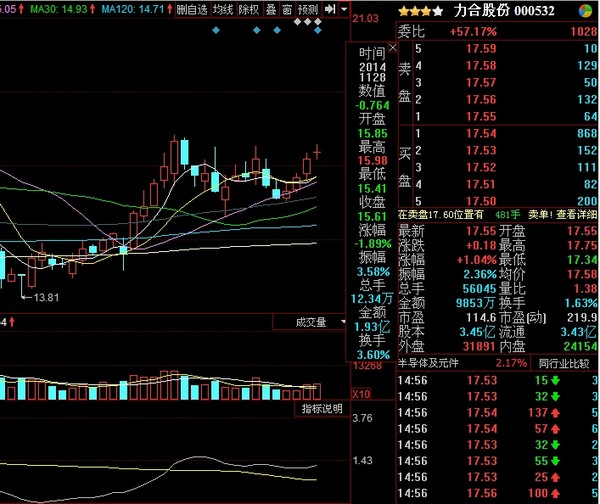Click the leftmost blue diamond event marker

(216, 30)
